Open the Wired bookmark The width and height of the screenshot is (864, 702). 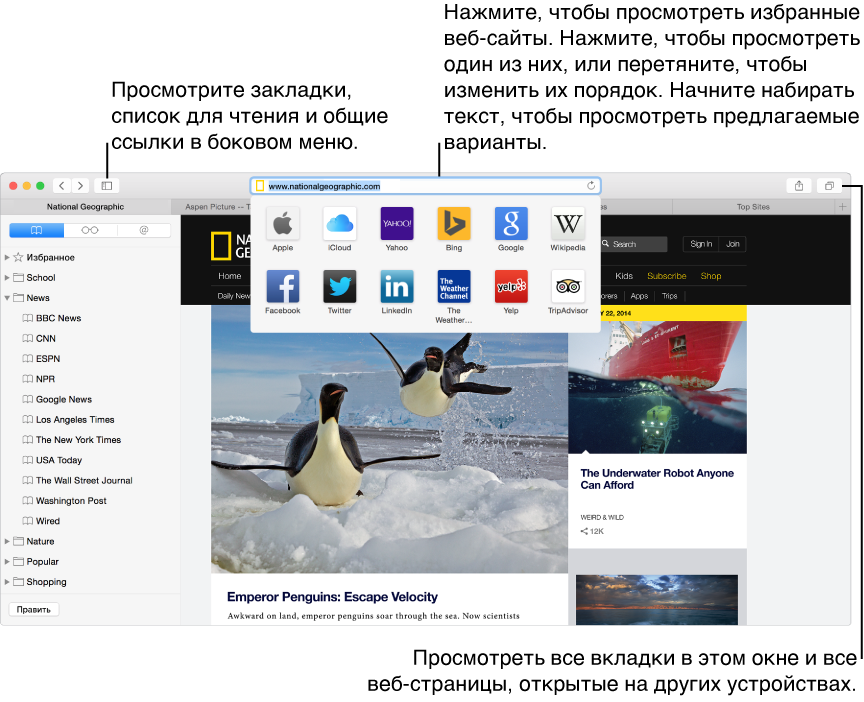(x=41, y=521)
